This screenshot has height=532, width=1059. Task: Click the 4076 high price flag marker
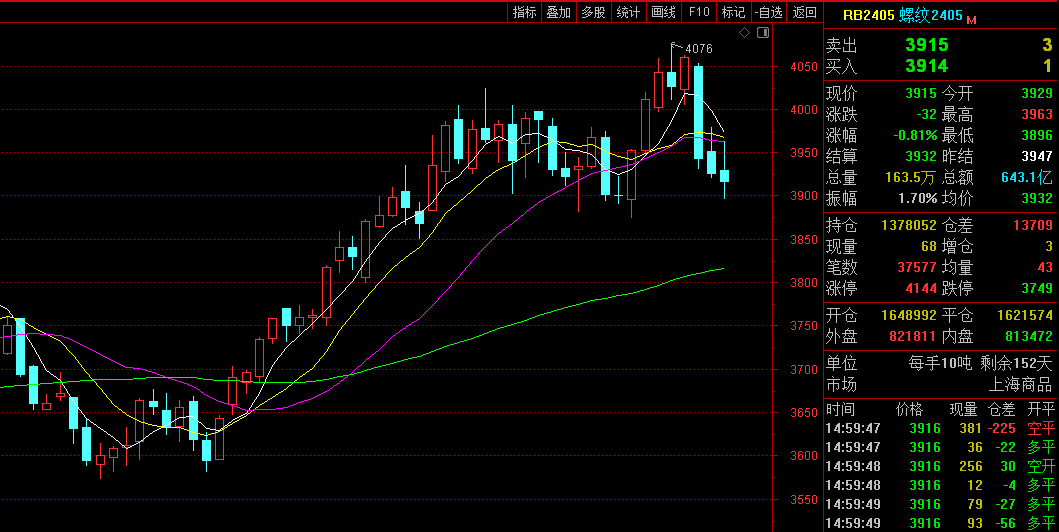point(697,48)
